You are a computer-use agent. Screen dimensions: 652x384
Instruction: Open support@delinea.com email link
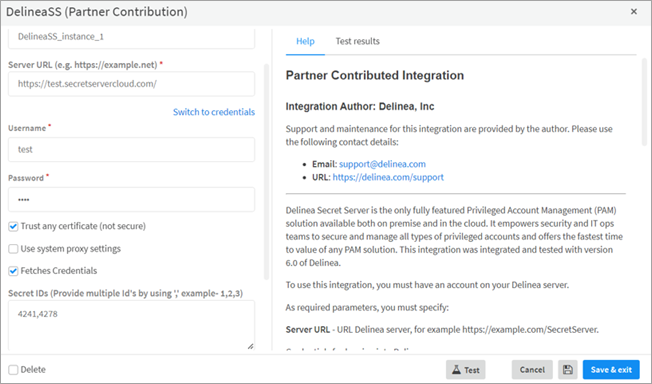[382, 164]
